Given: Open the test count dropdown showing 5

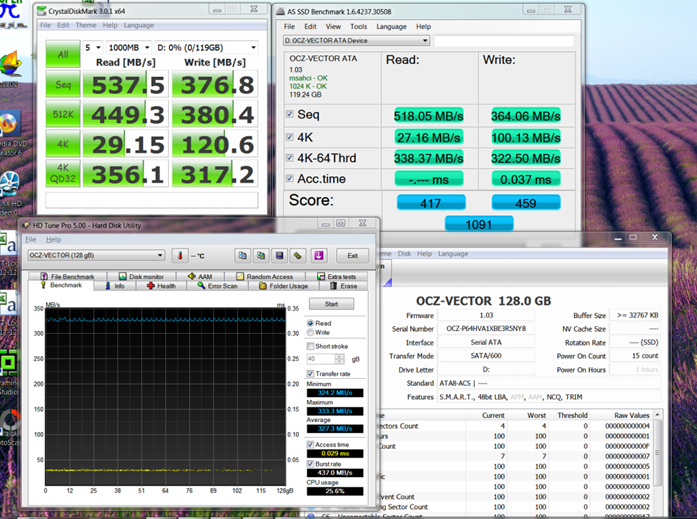Looking at the screenshot, I should (93, 48).
